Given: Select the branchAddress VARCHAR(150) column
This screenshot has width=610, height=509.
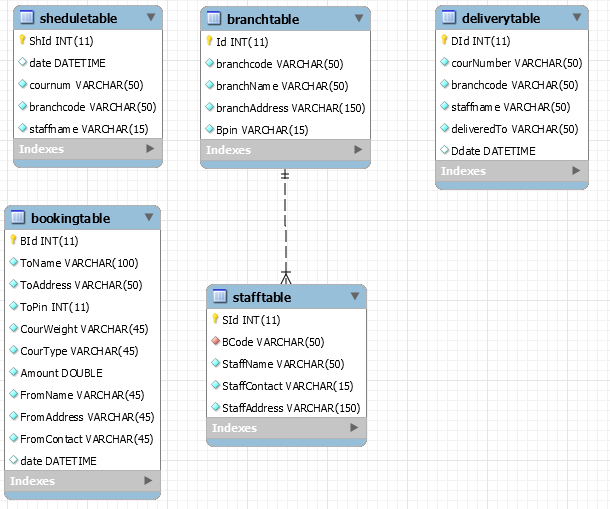Looking at the screenshot, I should tap(290, 108).
